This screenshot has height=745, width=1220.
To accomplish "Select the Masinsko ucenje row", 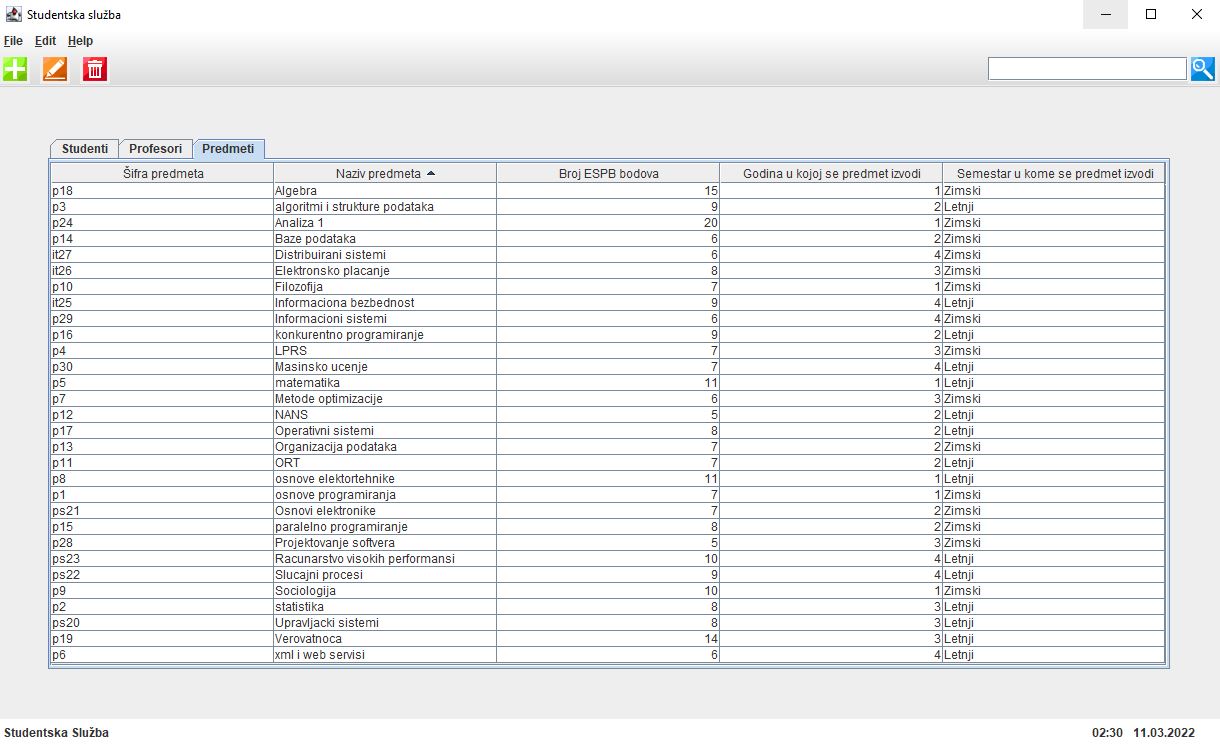I will 608,367.
